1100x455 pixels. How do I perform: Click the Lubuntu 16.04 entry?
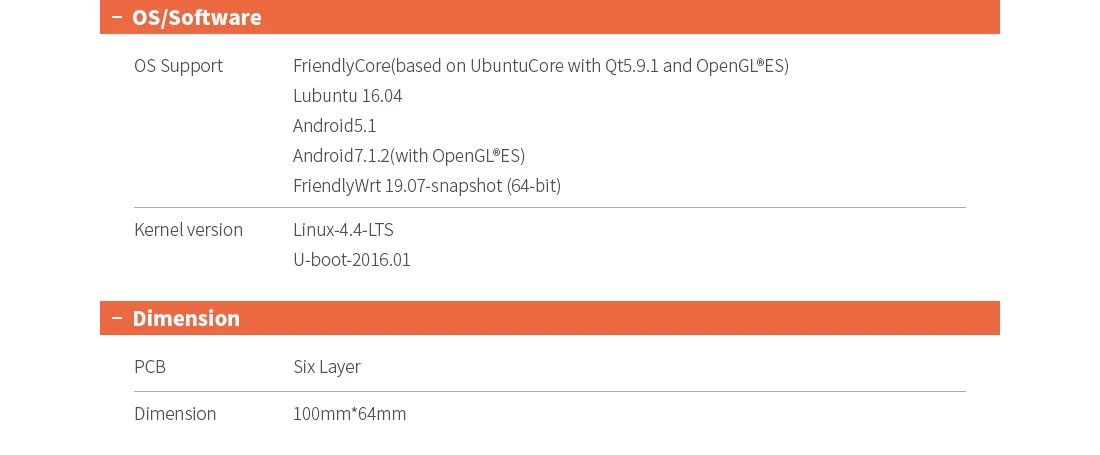tap(347, 96)
